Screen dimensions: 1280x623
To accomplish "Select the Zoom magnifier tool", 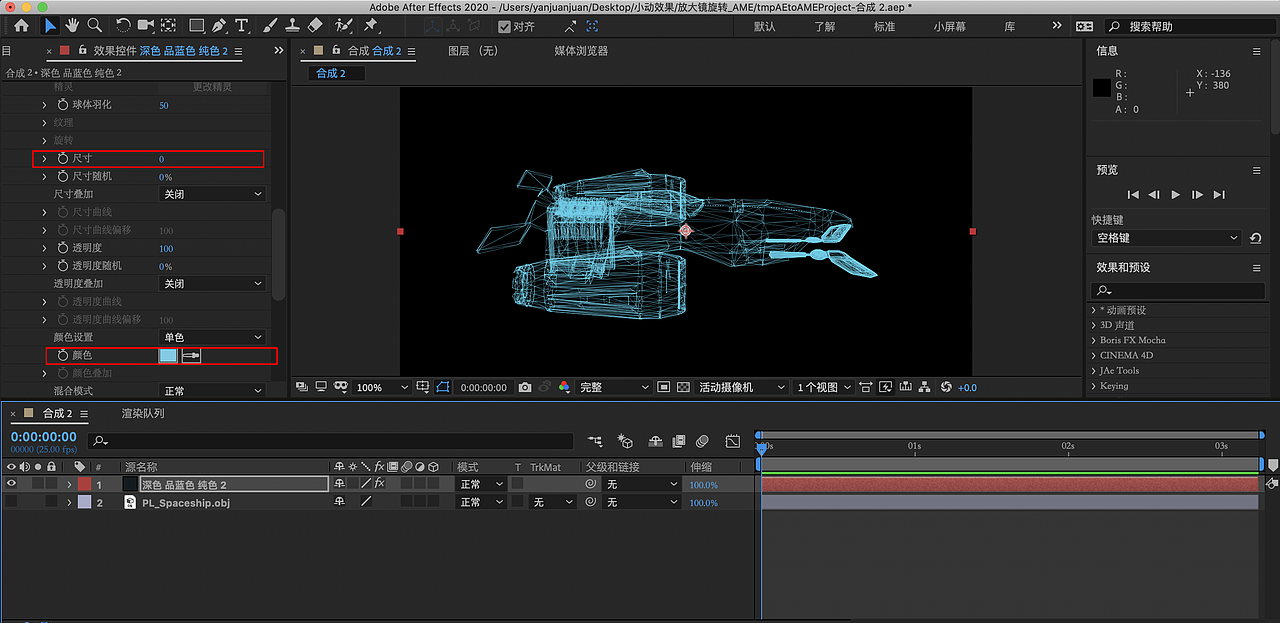I will point(95,26).
